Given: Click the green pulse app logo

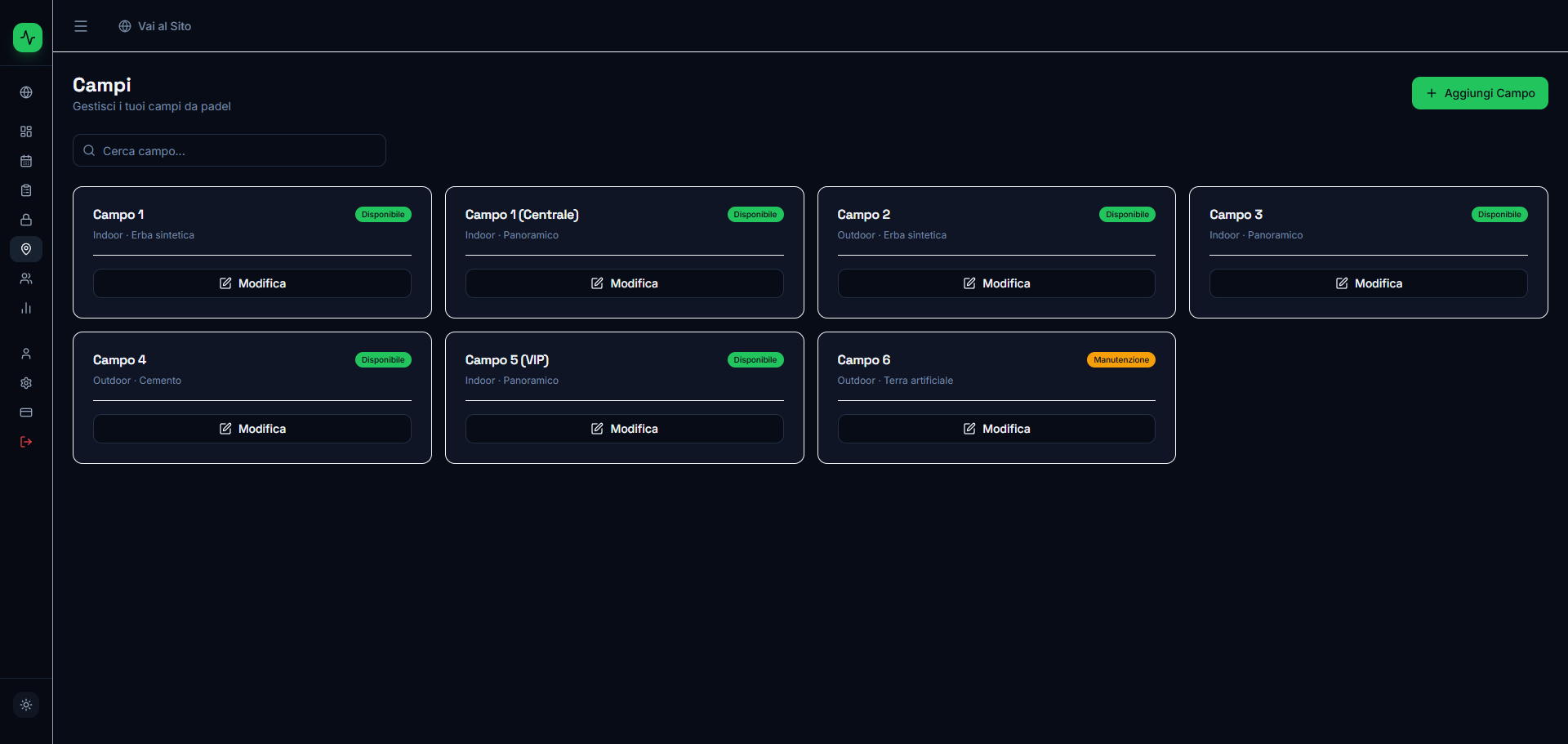Looking at the screenshot, I should tap(28, 38).
